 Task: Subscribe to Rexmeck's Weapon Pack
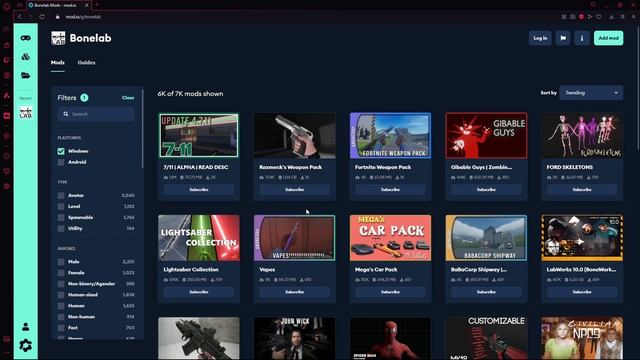coord(294,190)
